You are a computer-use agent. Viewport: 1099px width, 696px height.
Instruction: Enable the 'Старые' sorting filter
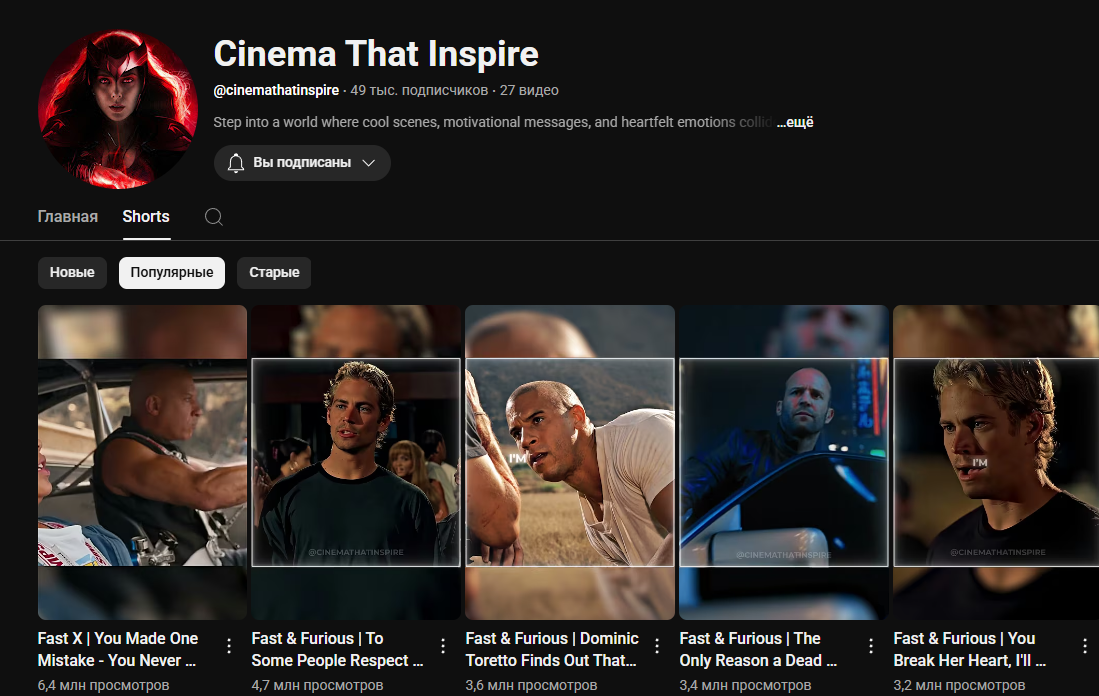(x=273, y=272)
